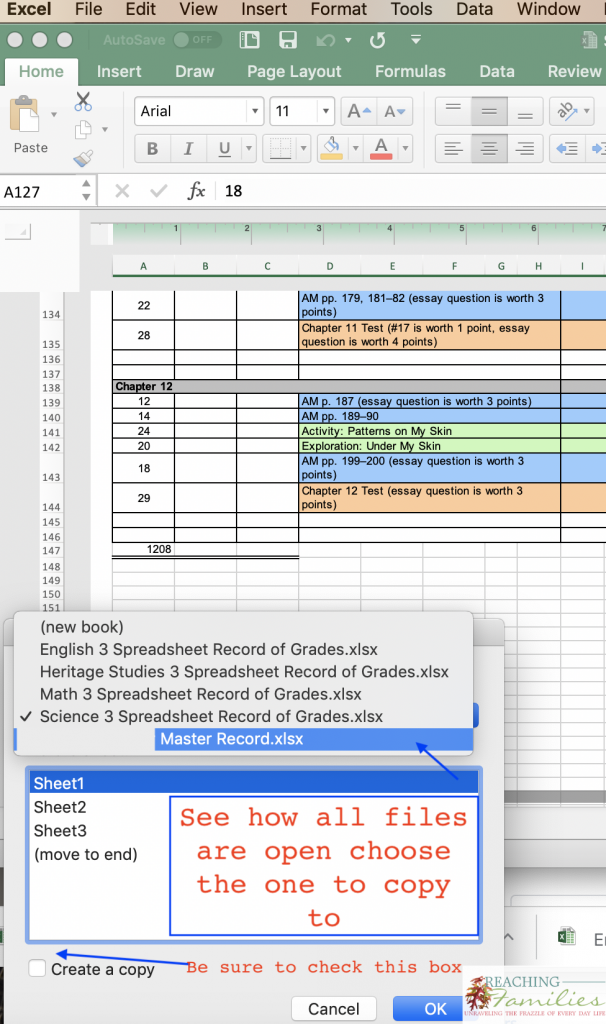Align text to middle vertically
This screenshot has height=1024, width=606.
(489, 111)
